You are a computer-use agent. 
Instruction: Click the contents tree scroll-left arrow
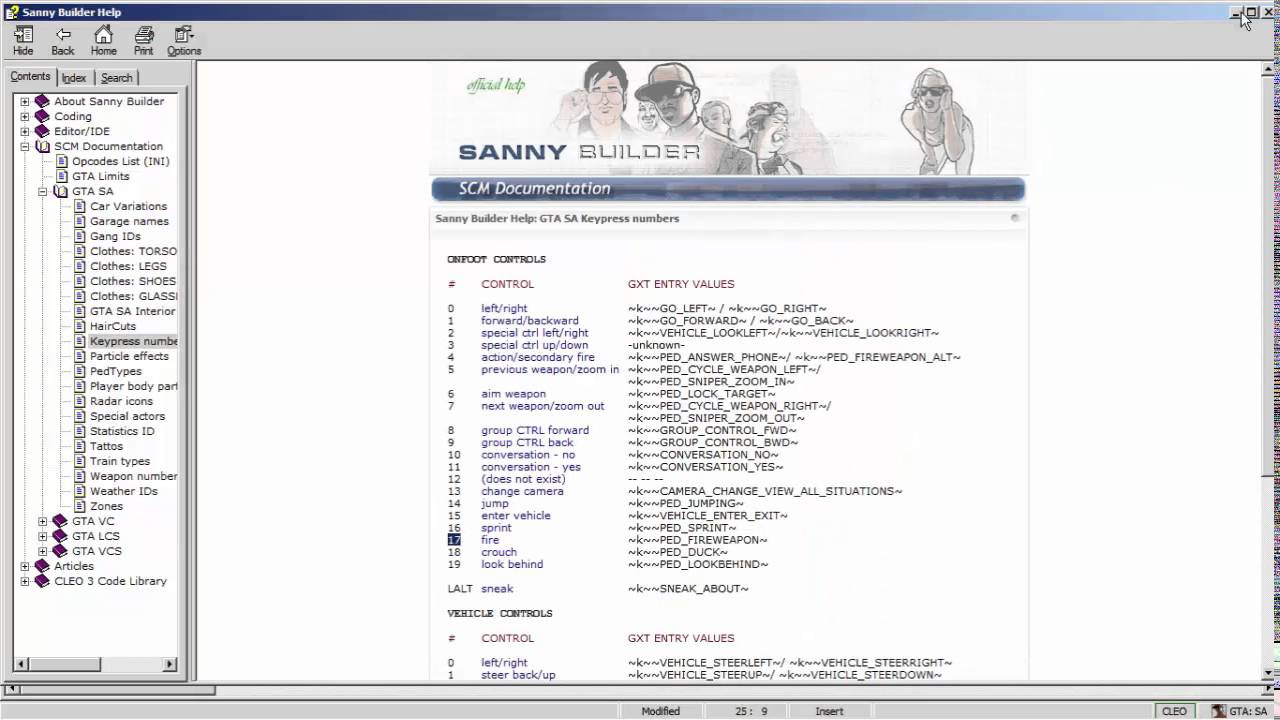[x=23, y=663]
